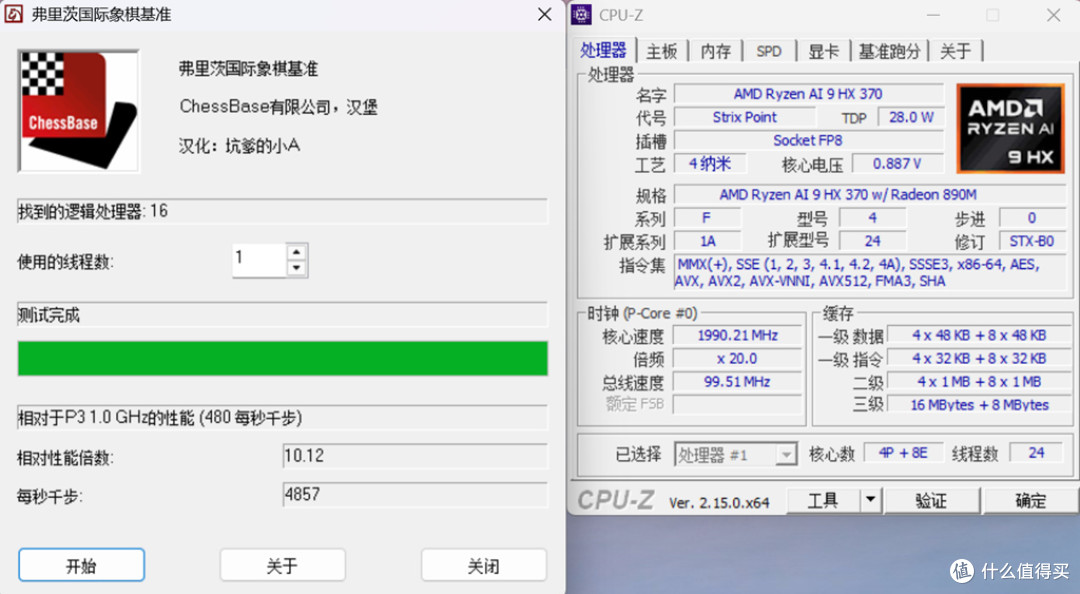Decrease thread count with down spinner arrow
The image size is (1080, 594).
tap(297, 269)
